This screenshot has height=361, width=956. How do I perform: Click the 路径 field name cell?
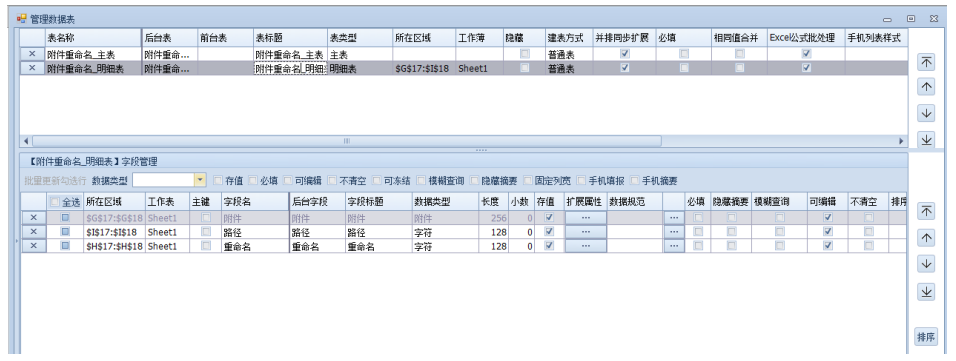255,231
